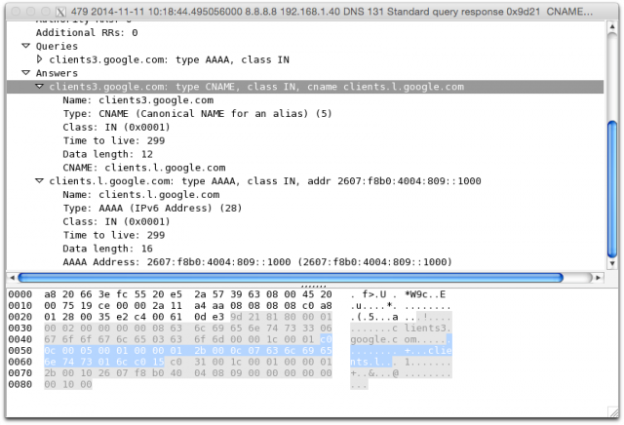Viewport: 624px width, 425px height.
Task: Collapse the clients3.google.com CNAME answer
Action: point(39,86)
